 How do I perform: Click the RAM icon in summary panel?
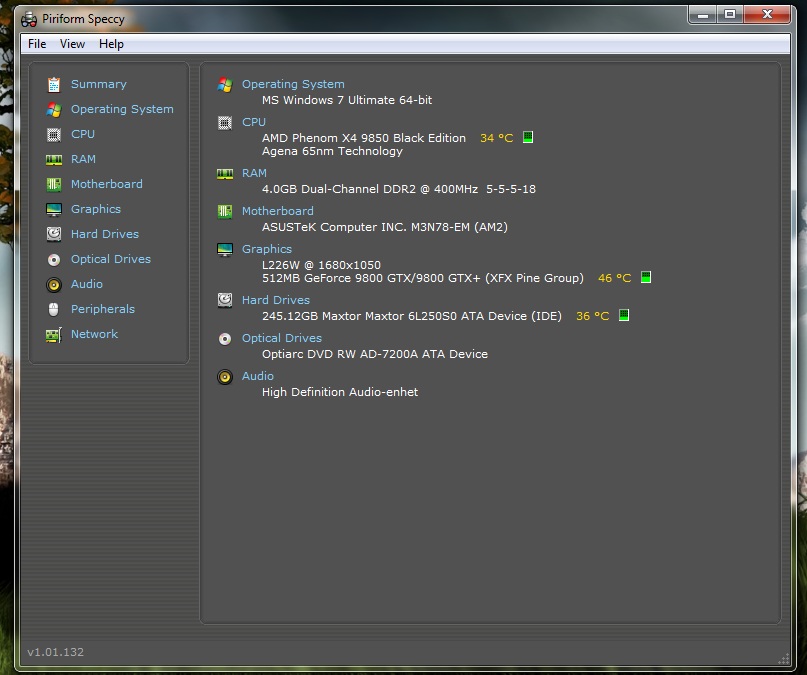click(225, 174)
